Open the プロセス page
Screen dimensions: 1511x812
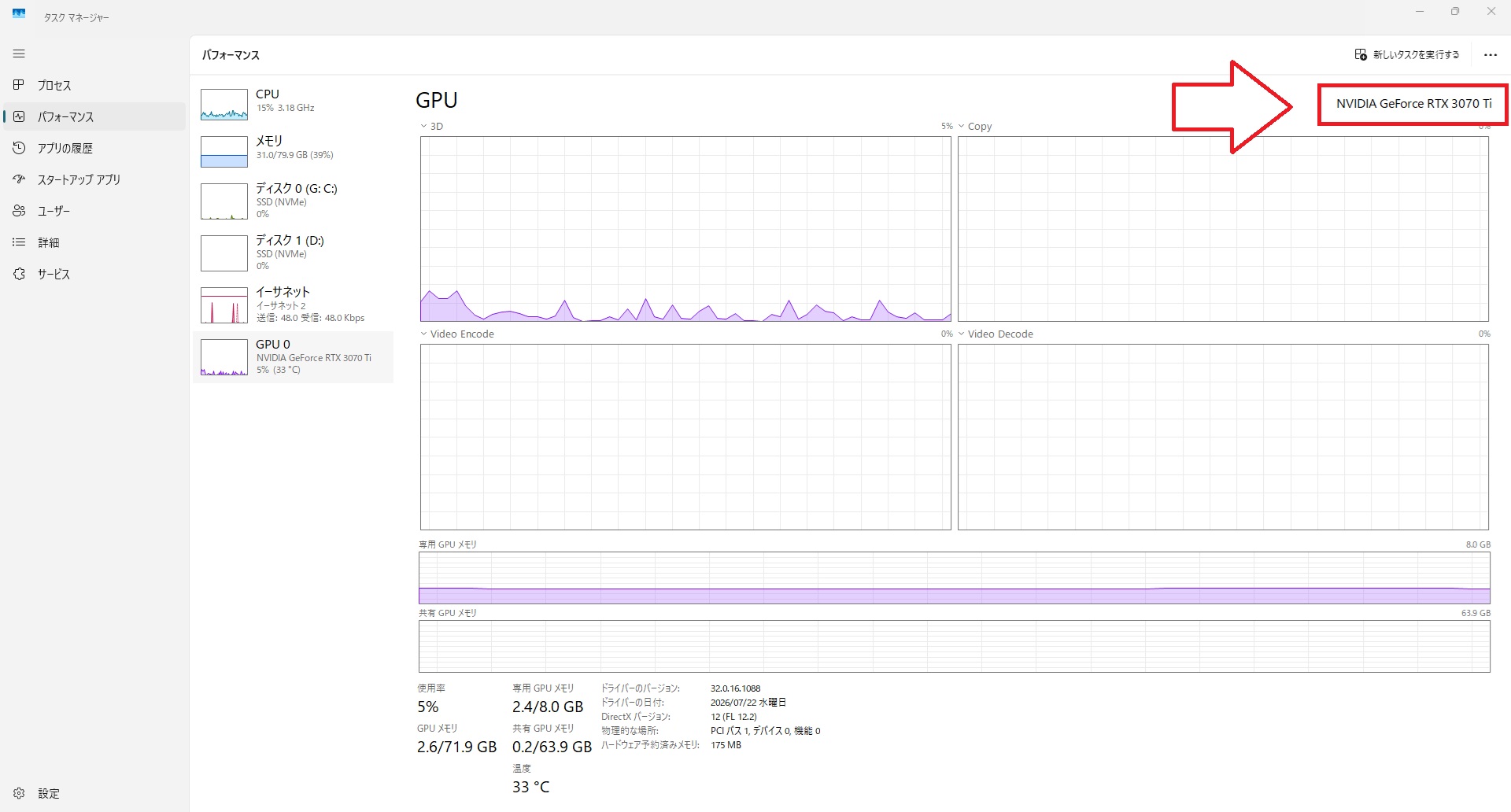[x=94, y=85]
